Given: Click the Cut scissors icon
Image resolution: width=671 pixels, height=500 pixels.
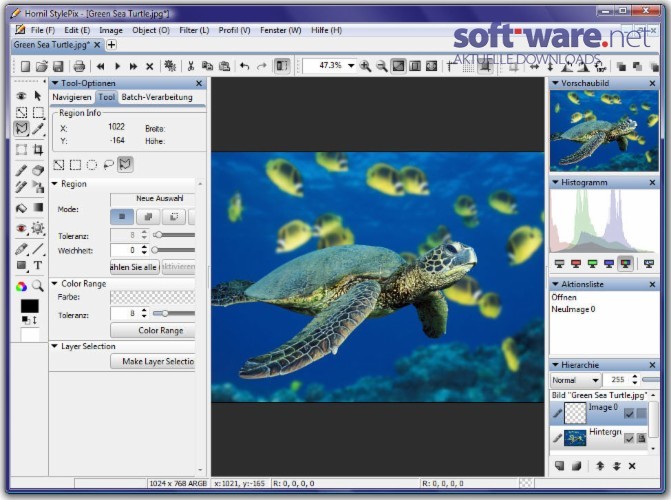Looking at the screenshot, I should point(191,66).
